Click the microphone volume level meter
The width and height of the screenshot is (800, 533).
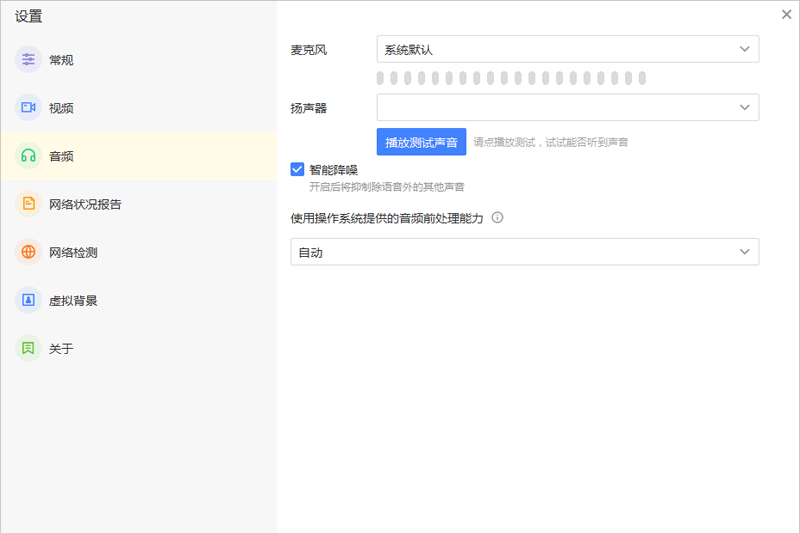tap(511, 78)
